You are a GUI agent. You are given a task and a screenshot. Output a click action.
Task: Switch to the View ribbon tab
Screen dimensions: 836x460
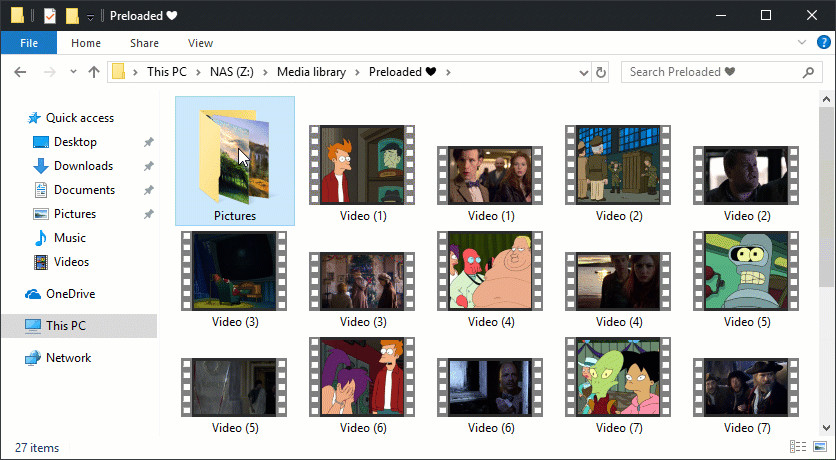(200, 43)
